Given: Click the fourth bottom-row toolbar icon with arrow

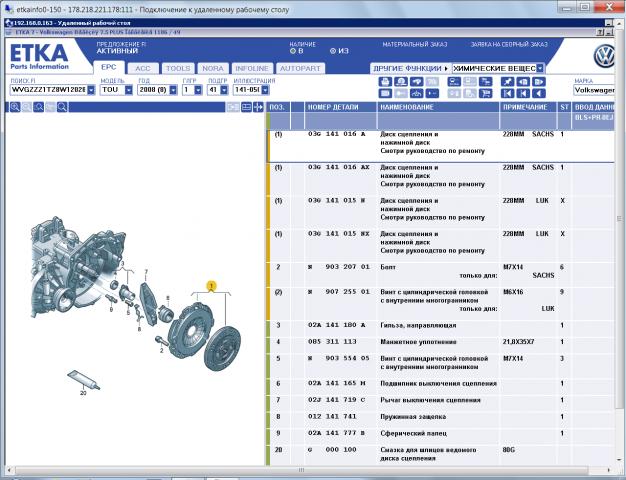Looking at the screenshot, I should (x=432, y=93).
